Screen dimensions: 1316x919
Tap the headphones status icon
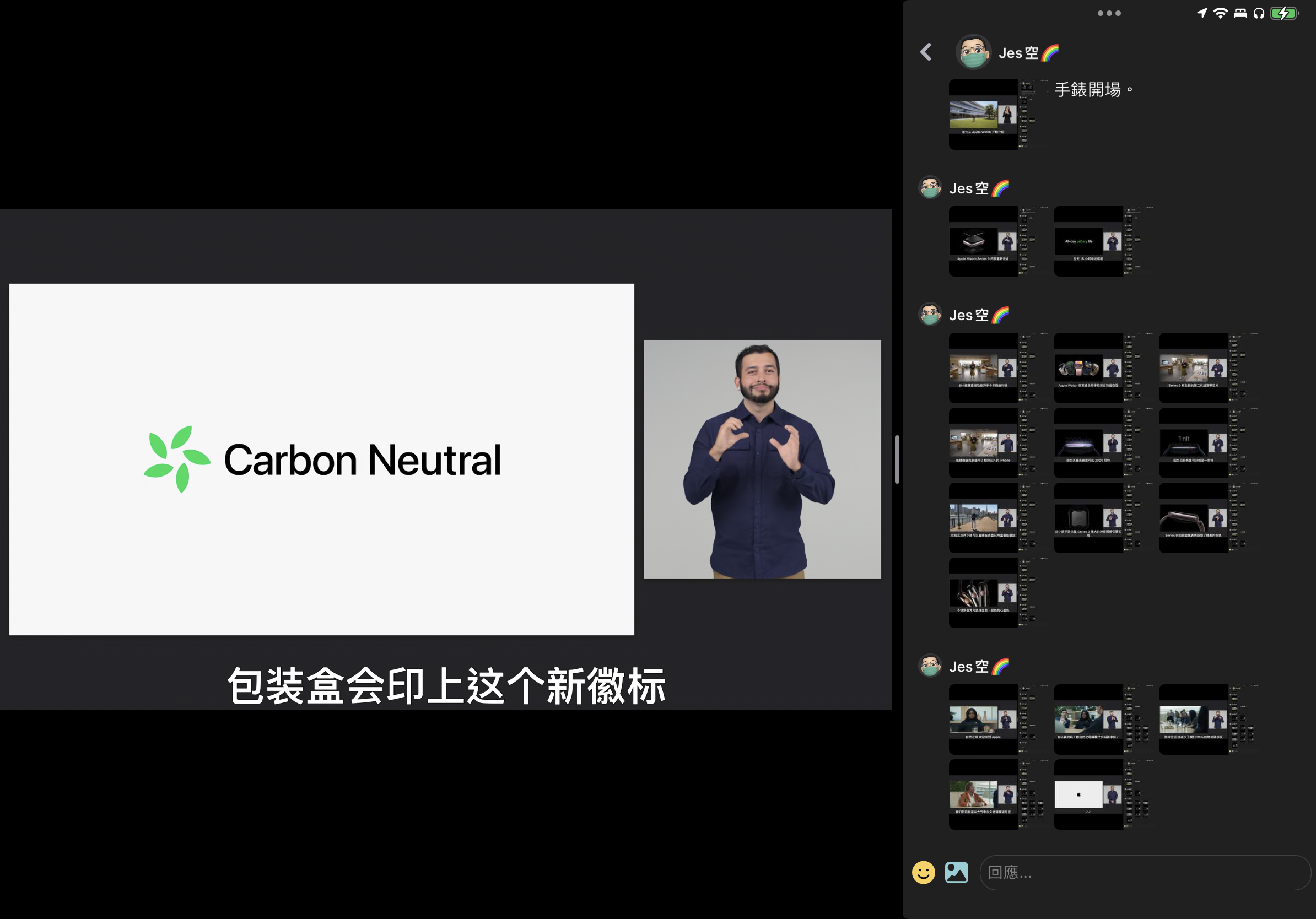tap(1259, 13)
